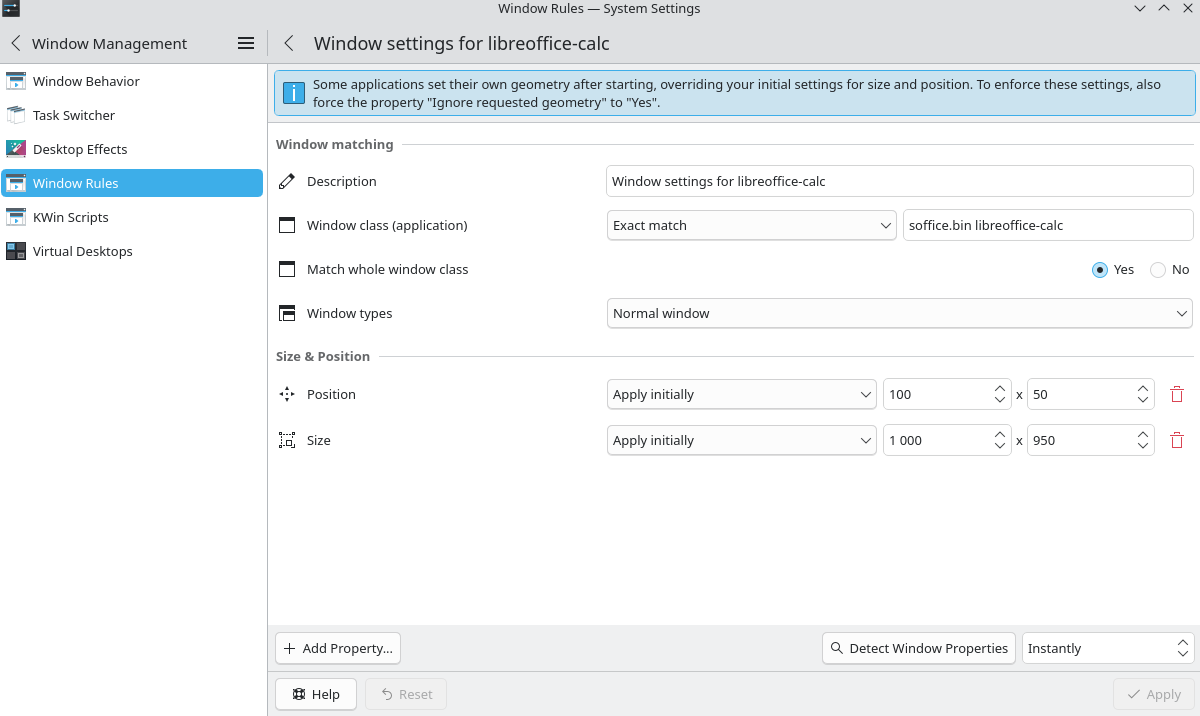Click the KWin Scripts sidebar icon
1200x716 pixels.
(x=16, y=217)
